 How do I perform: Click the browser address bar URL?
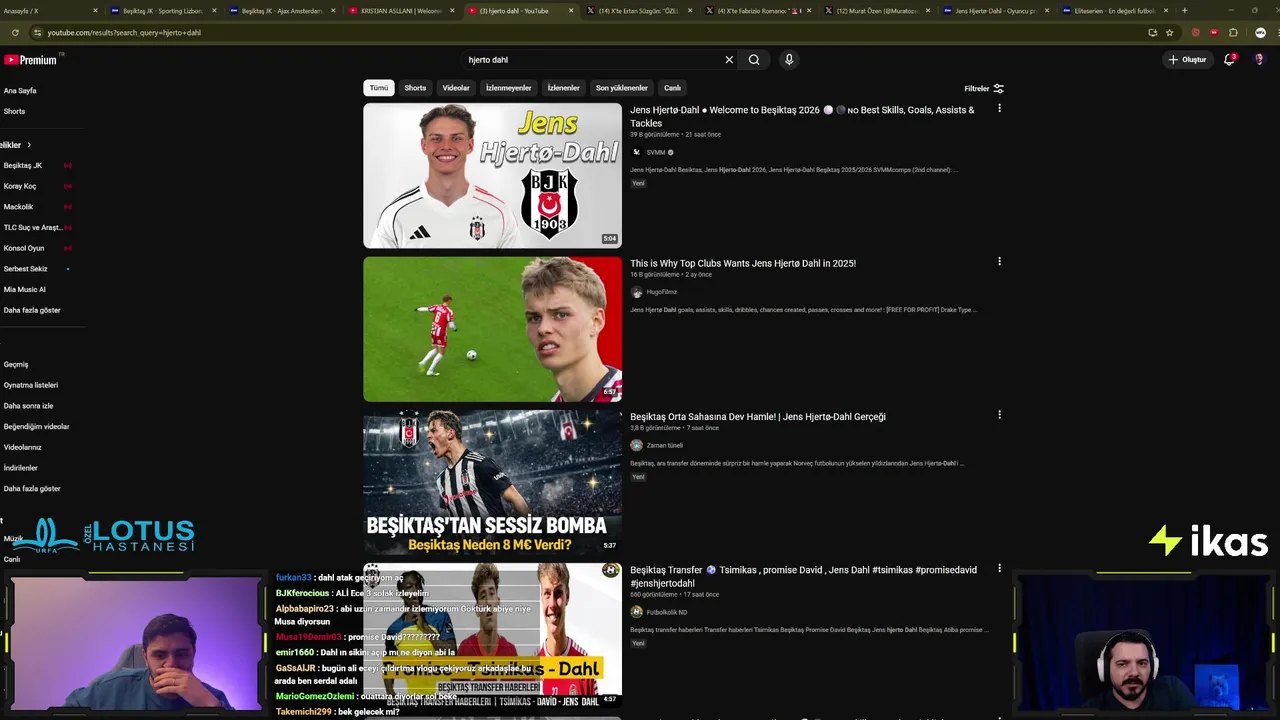pos(124,32)
